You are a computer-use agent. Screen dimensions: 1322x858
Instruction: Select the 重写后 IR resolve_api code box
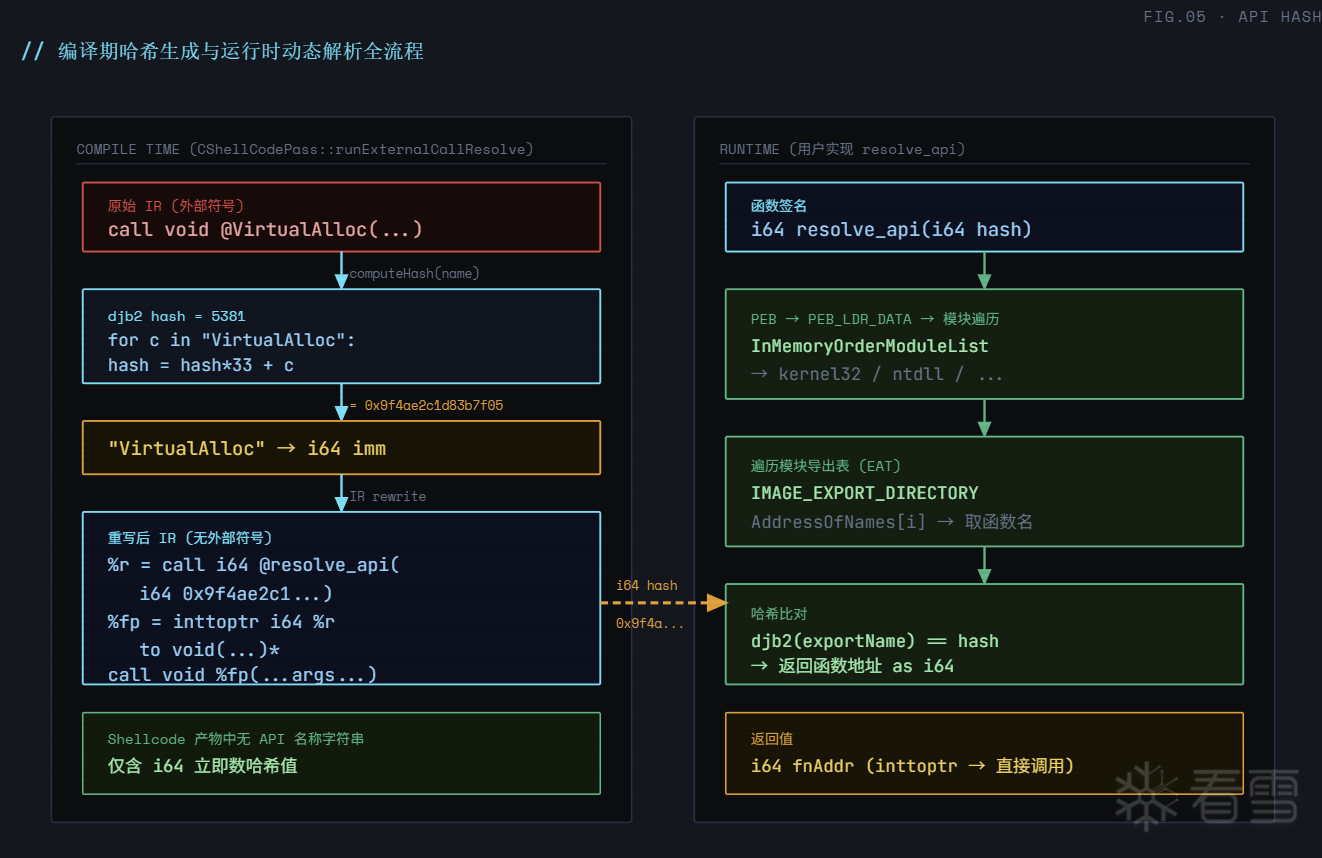[341, 598]
